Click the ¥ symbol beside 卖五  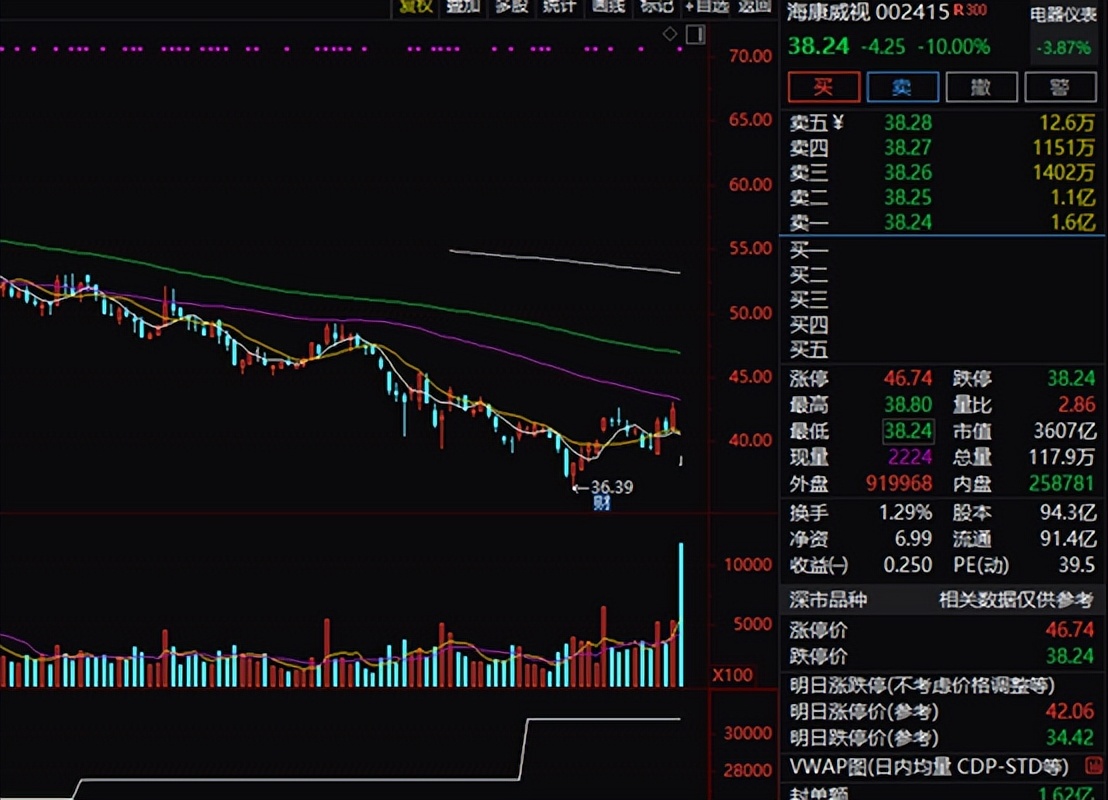click(x=838, y=123)
